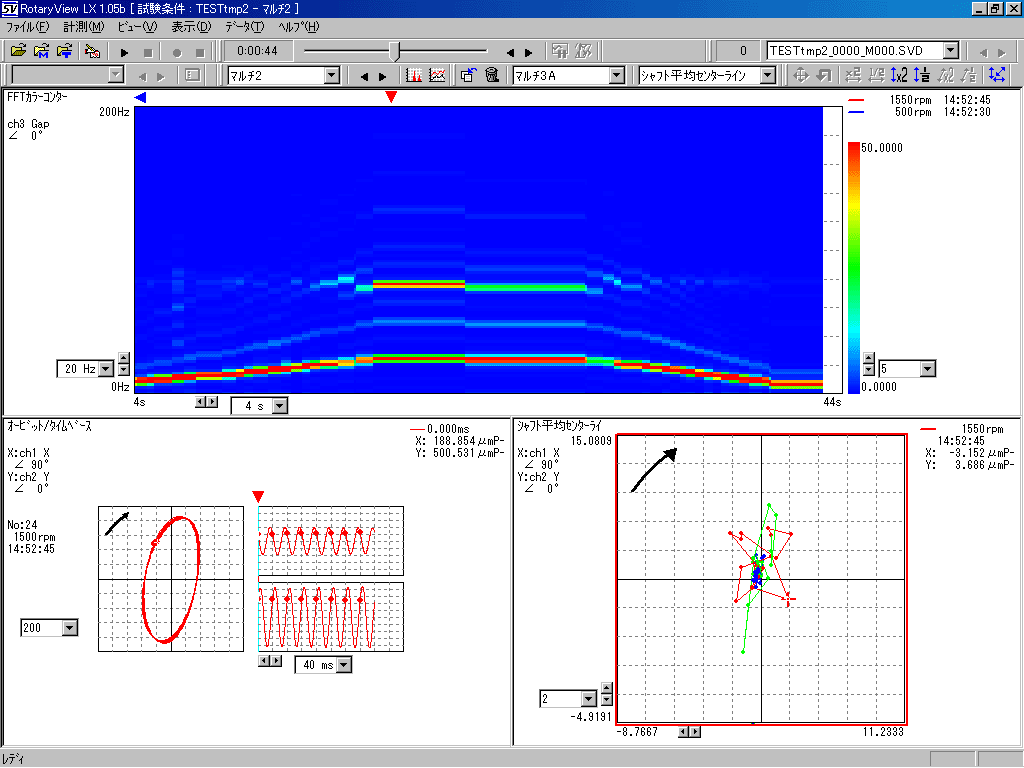The width and height of the screenshot is (1024, 768).
Task: Click the counter field showing 0
Action: tap(738, 51)
